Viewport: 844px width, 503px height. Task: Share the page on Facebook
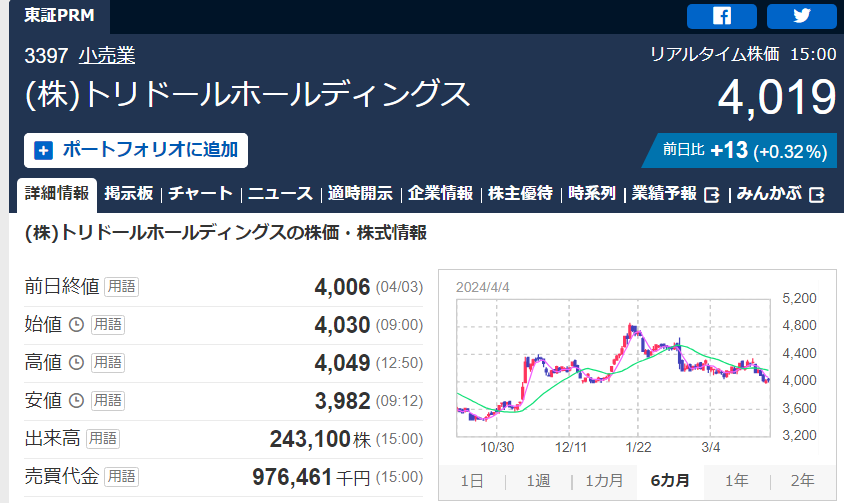click(721, 16)
